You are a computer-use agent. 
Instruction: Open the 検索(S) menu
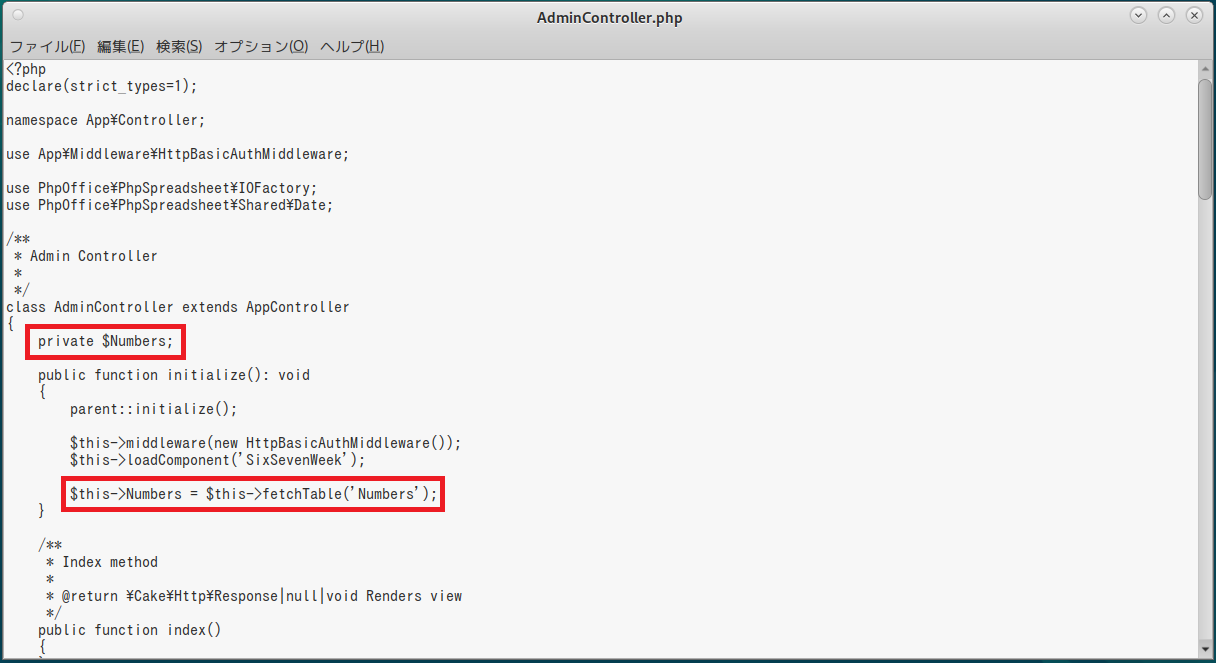[x=179, y=47]
